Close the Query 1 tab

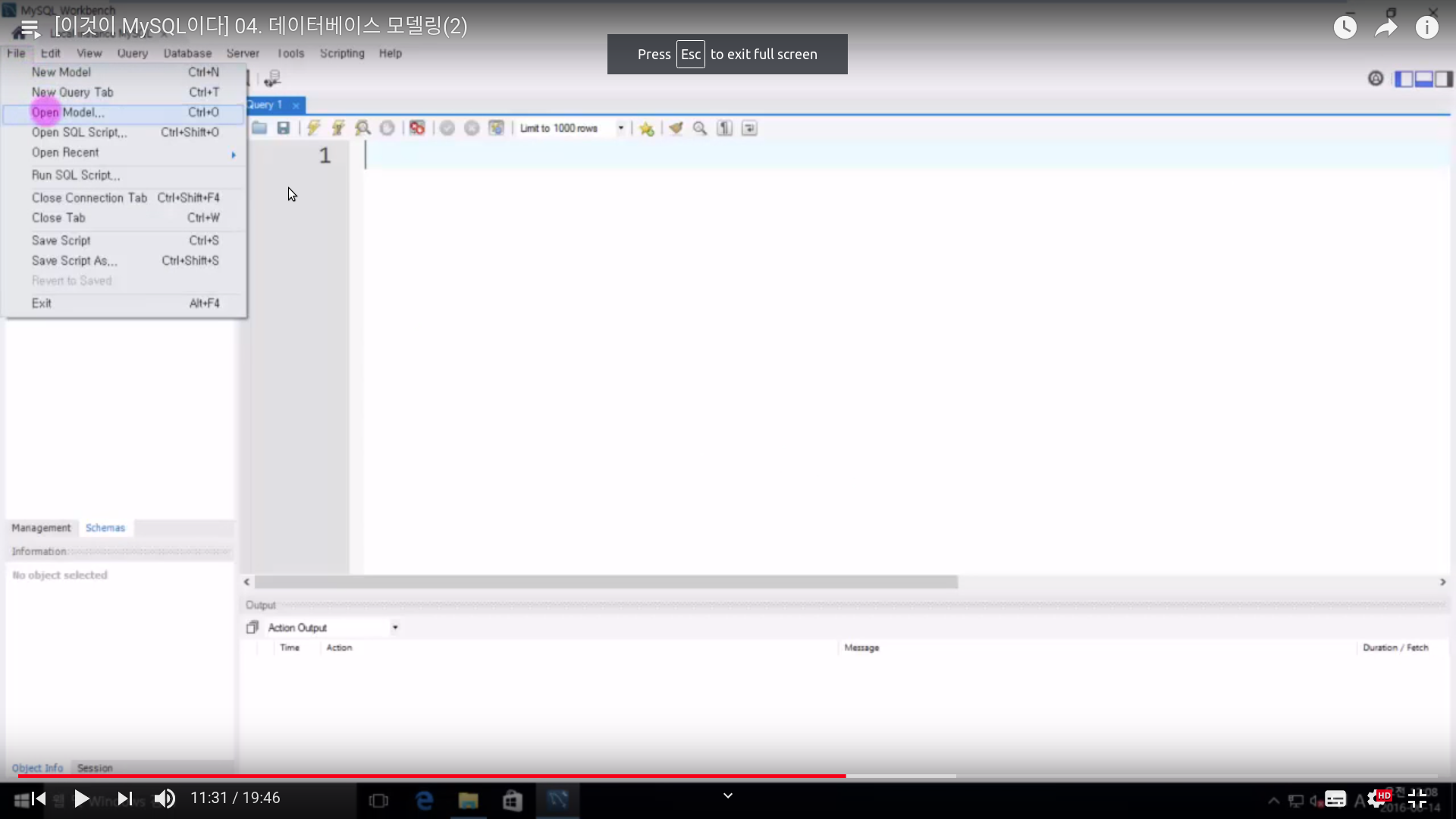(296, 105)
